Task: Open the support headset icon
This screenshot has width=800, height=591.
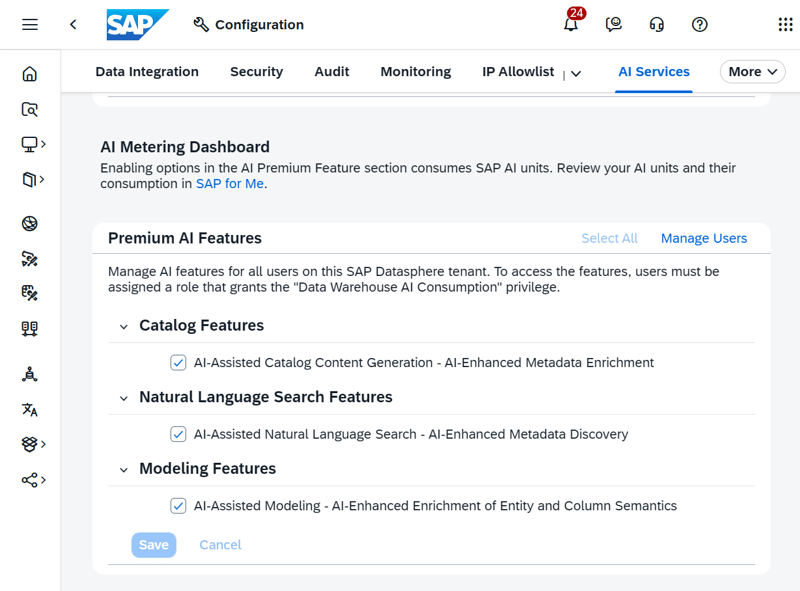Action: [657, 24]
